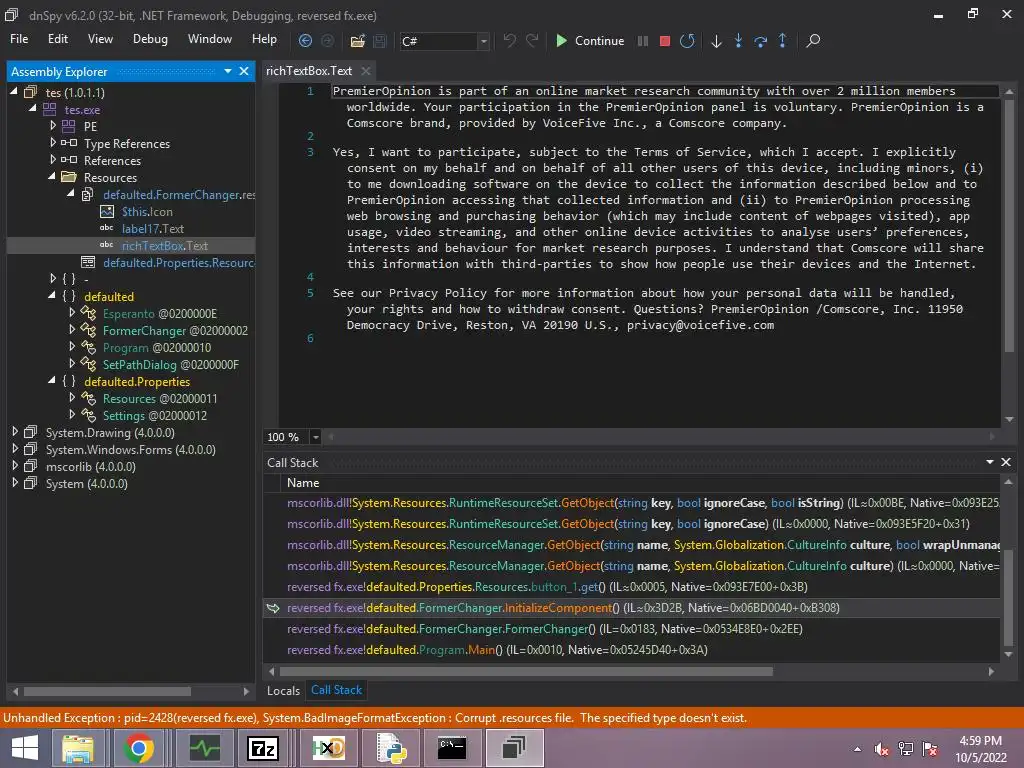
Task: Restart the debugging session
Action: point(687,40)
